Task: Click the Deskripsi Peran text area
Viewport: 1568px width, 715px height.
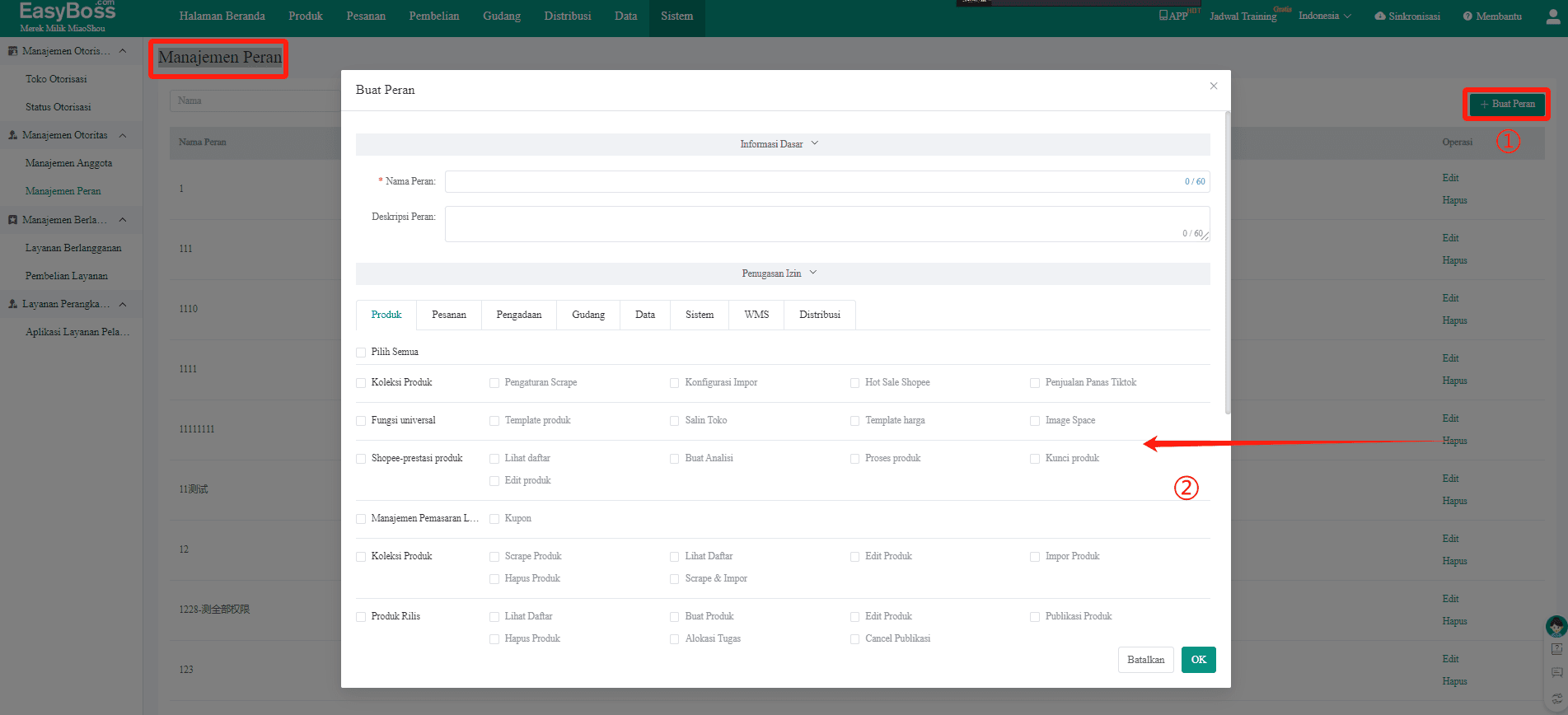Action: point(827,224)
